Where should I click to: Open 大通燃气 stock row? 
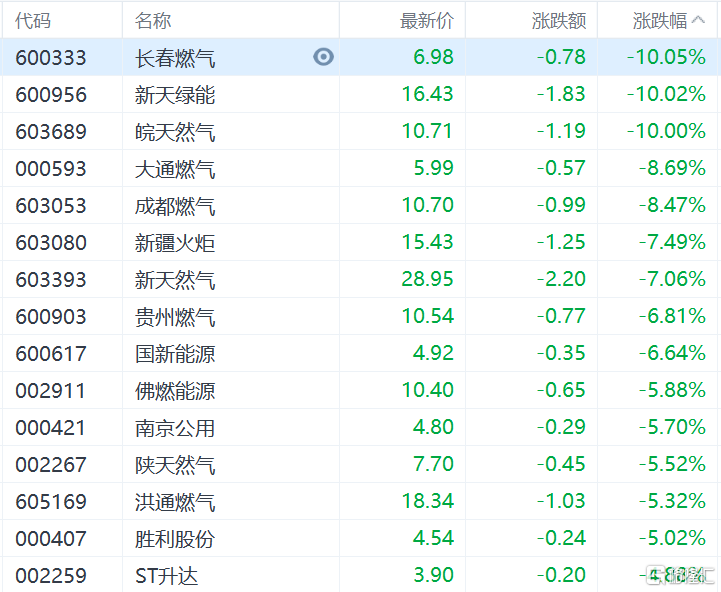175,169
